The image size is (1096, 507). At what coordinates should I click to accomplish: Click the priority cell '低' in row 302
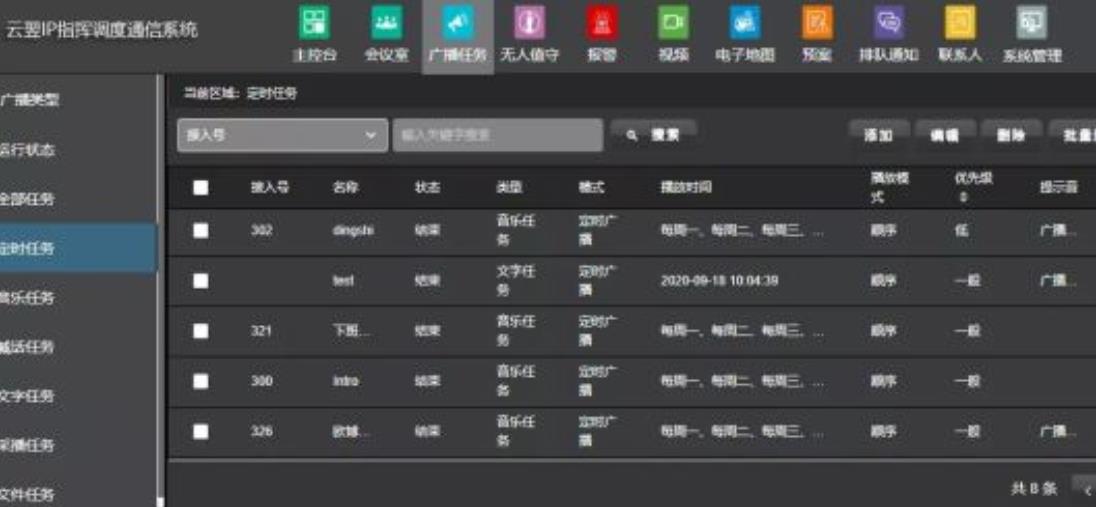(x=962, y=231)
